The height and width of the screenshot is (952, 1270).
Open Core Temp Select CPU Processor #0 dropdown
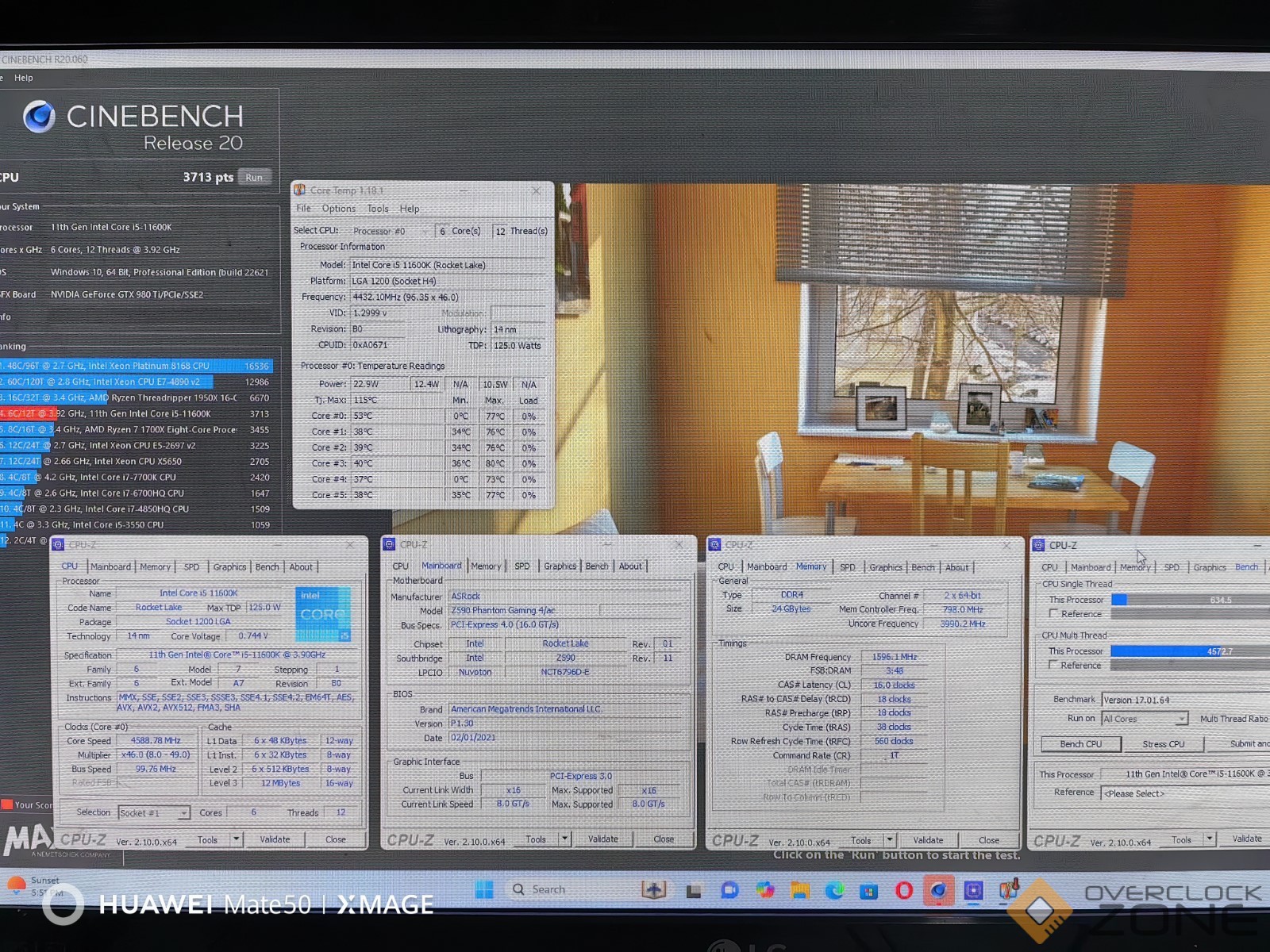click(391, 231)
